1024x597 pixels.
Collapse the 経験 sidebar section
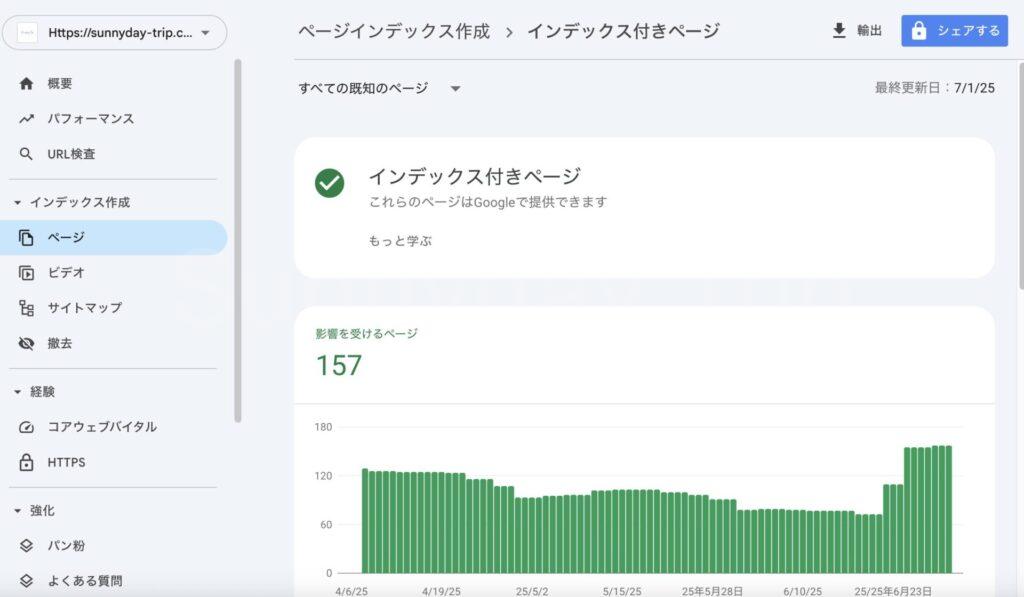[x=18, y=392]
